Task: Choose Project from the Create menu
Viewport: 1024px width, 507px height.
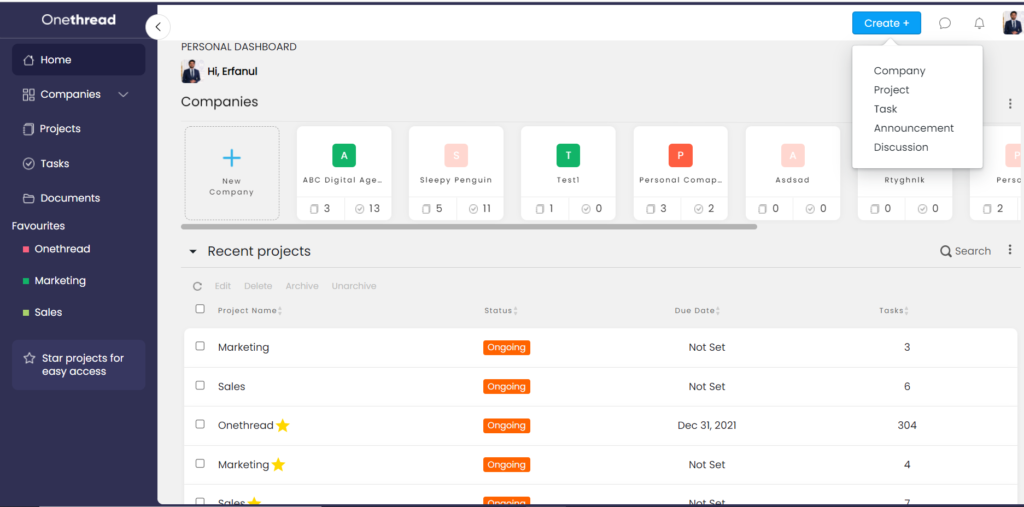Action: [x=891, y=90]
